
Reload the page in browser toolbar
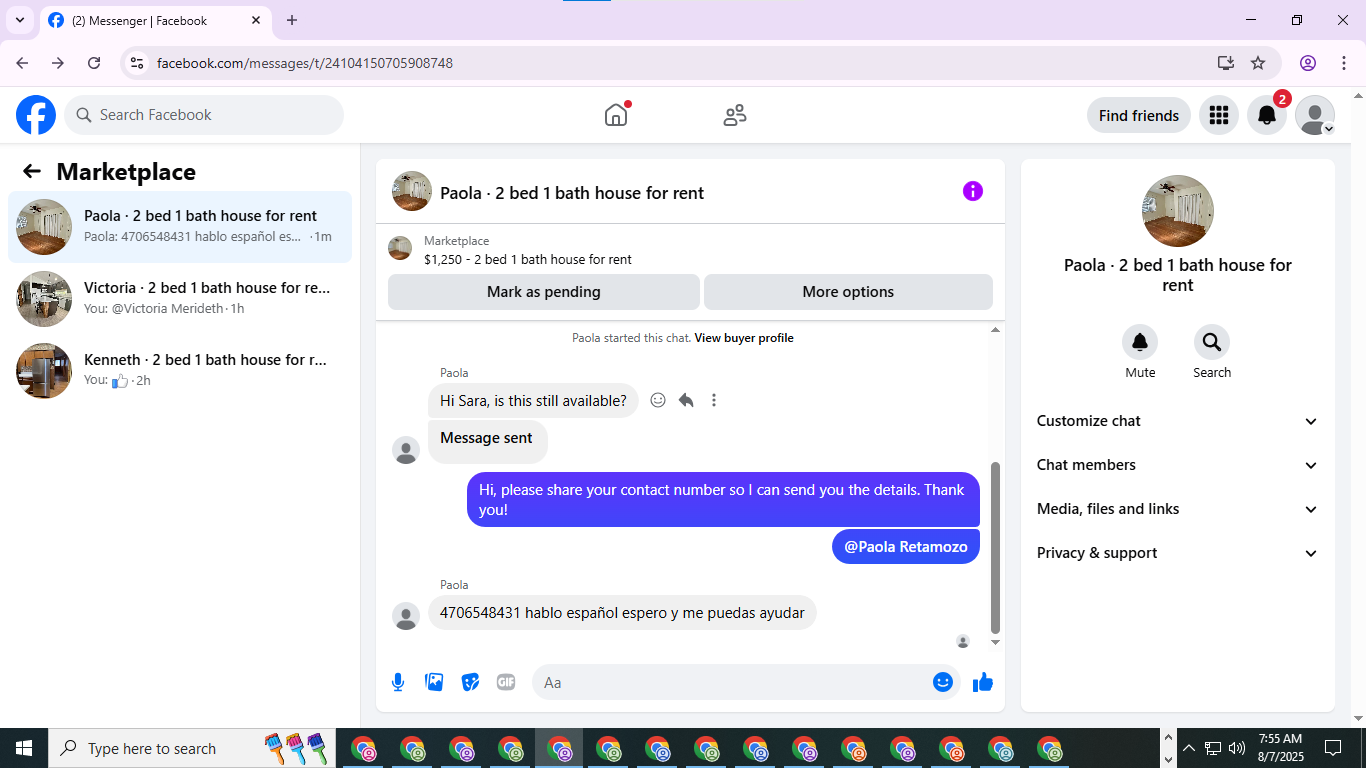[x=94, y=63]
